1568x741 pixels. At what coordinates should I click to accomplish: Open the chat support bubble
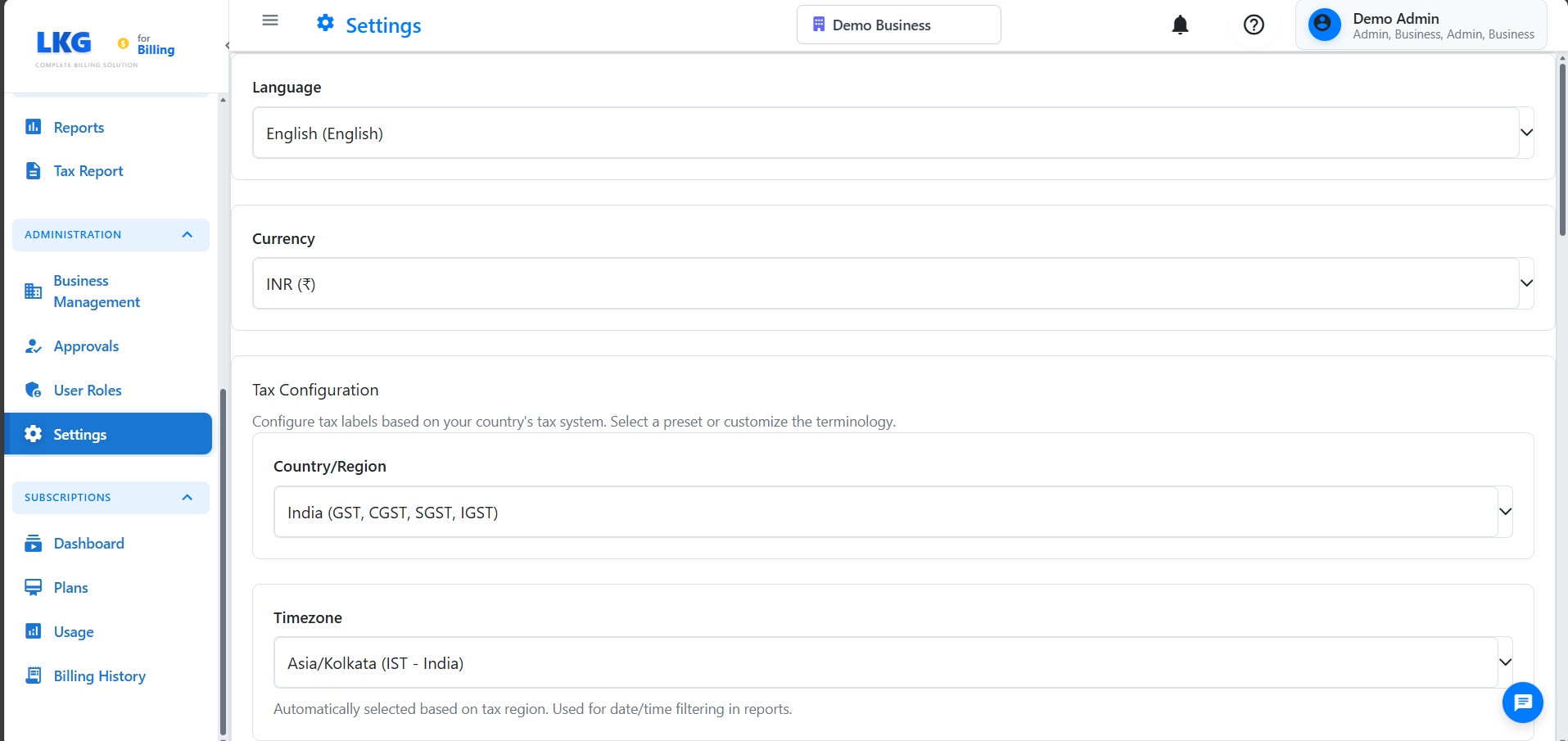[x=1522, y=702]
